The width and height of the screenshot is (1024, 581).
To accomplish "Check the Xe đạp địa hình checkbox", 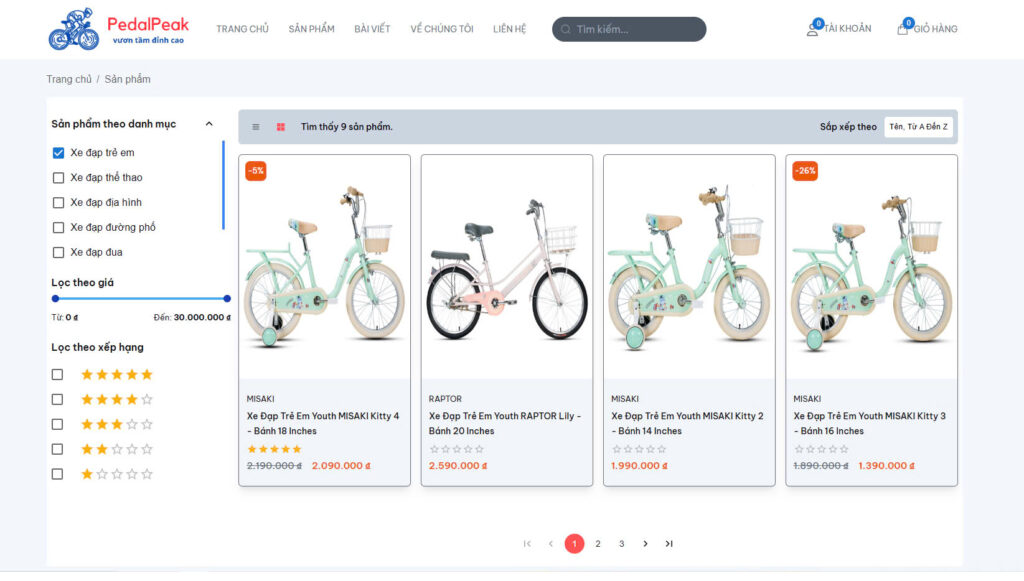I will (58, 202).
